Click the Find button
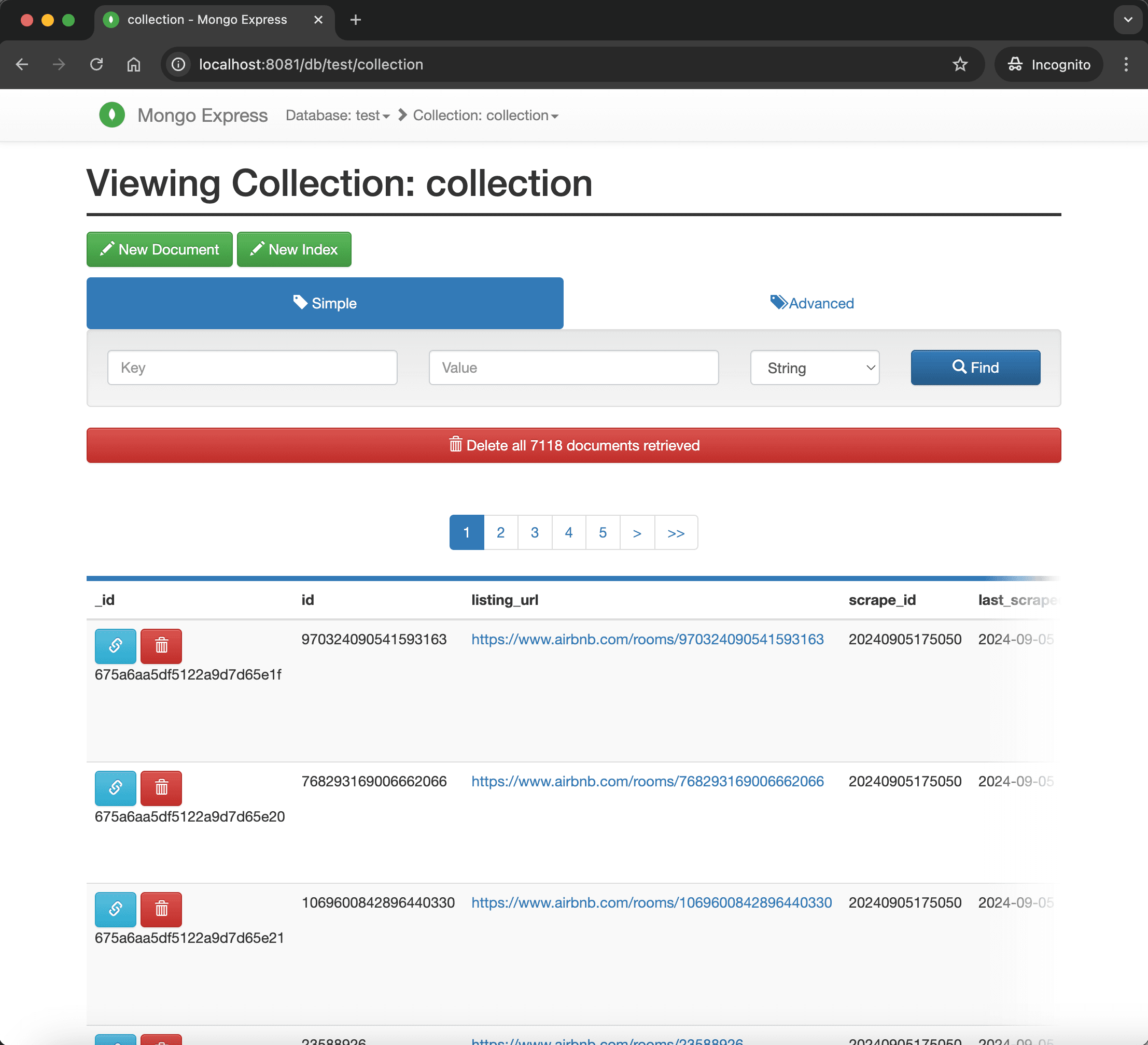This screenshot has height=1045, width=1148. point(975,367)
